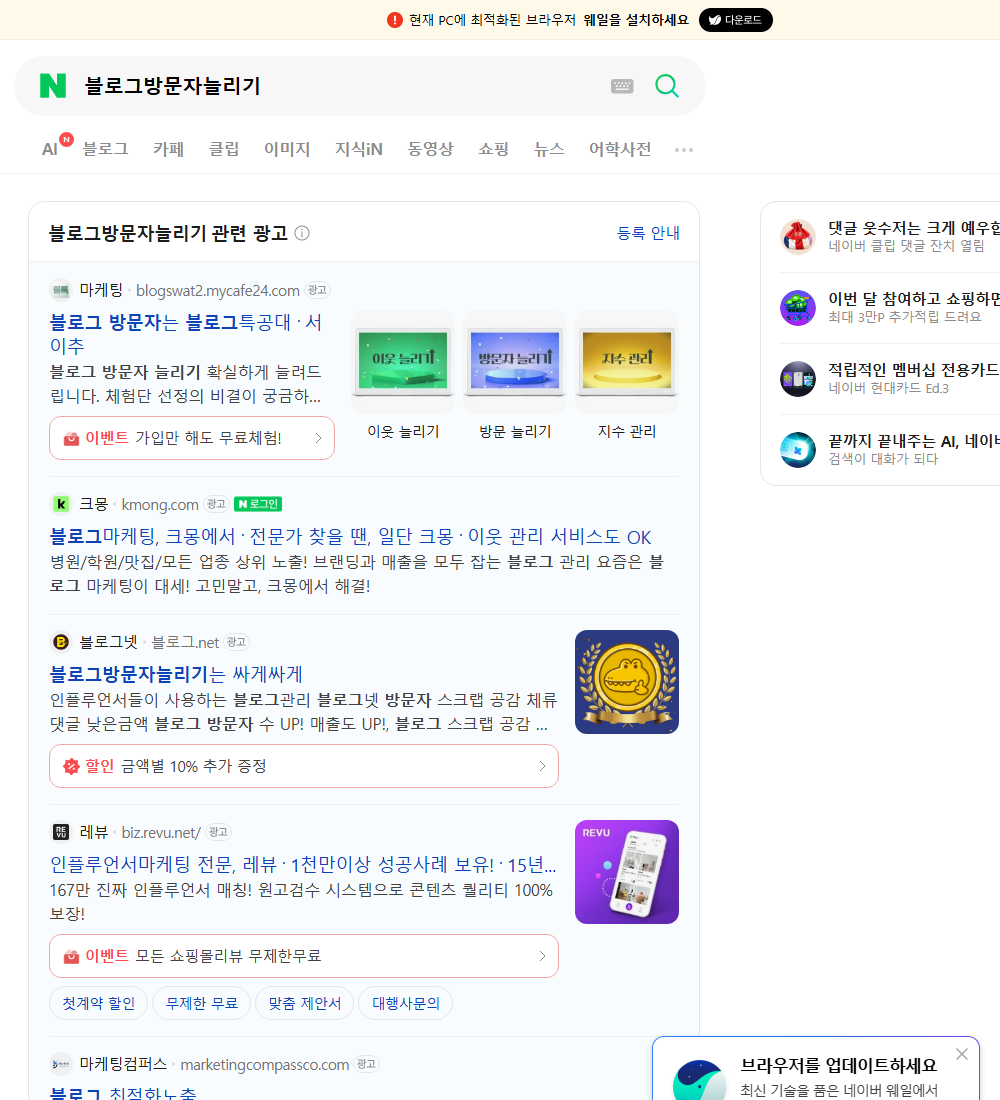Switch to the 동영상 tab

(x=430, y=149)
